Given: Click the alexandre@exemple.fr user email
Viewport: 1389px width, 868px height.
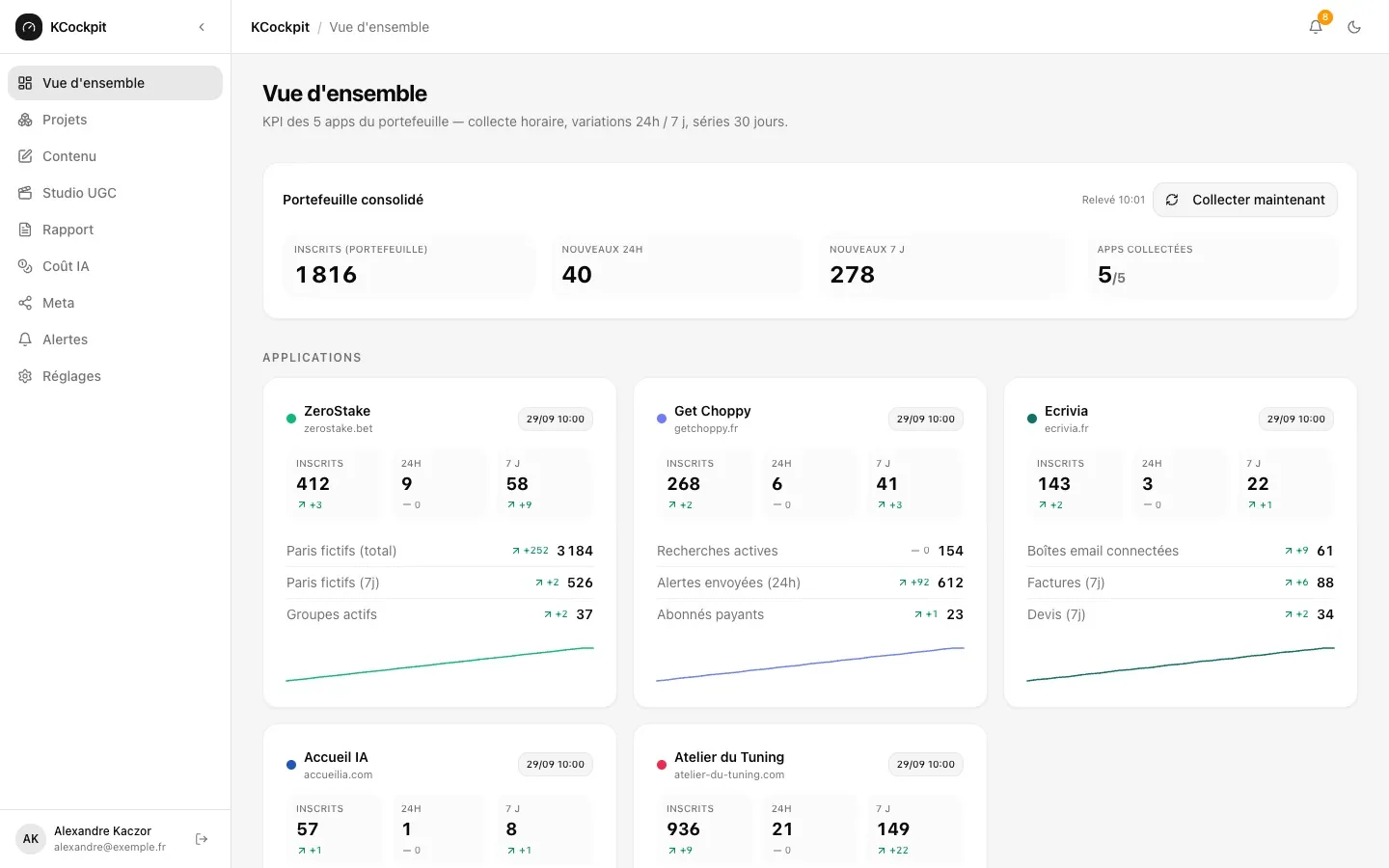Looking at the screenshot, I should [110, 847].
